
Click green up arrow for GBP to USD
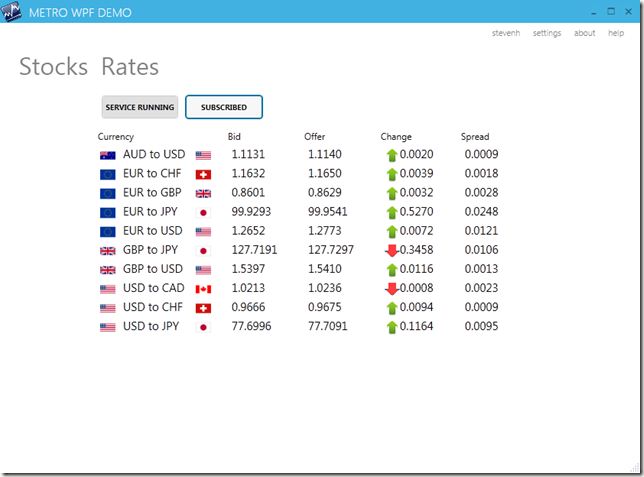pos(392,270)
